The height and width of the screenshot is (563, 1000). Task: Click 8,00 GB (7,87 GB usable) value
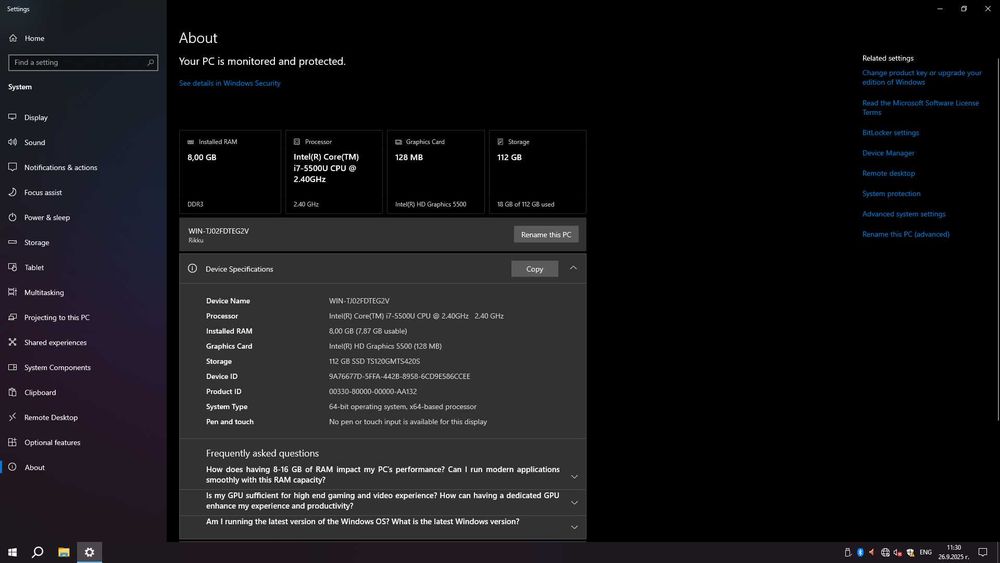pos(368,332)
